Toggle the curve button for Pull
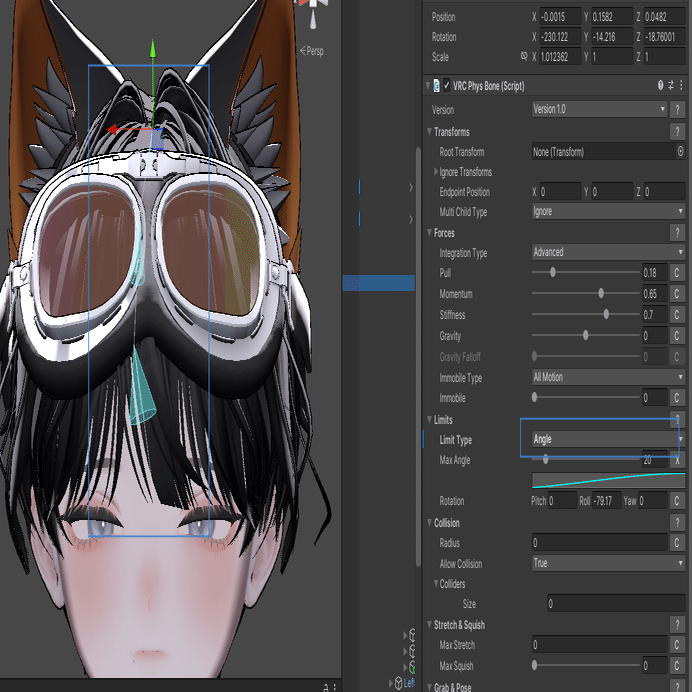The height and width of the screenshot is (692, 692). (677, 272)
